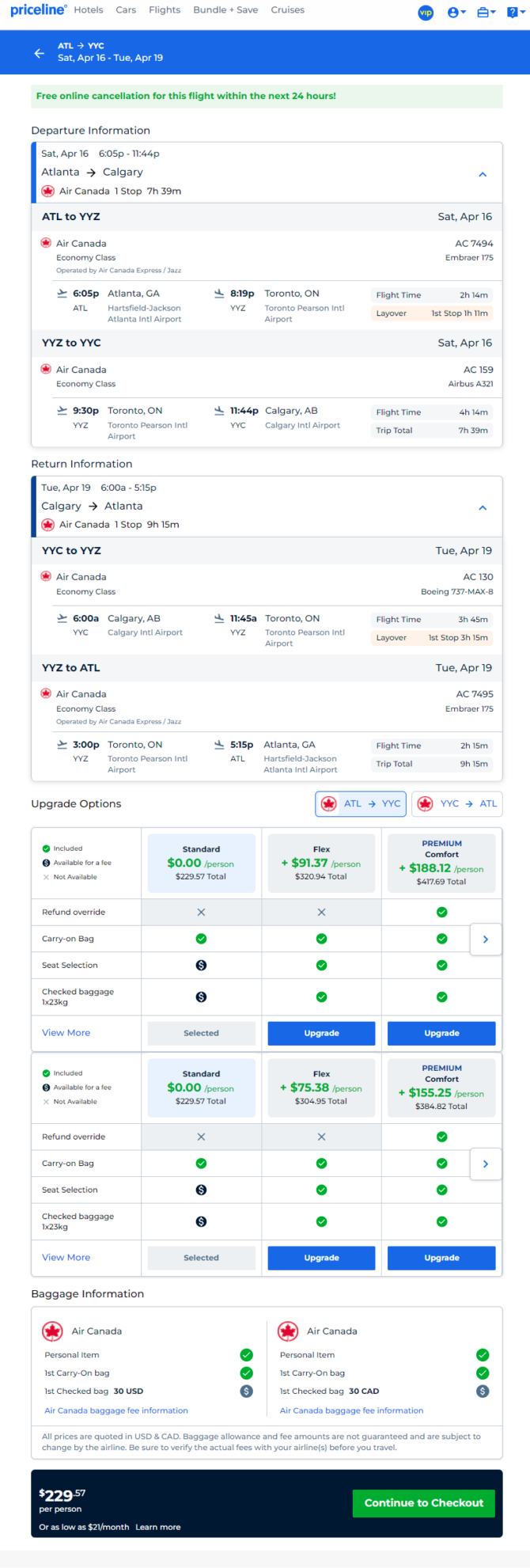Click the 9:30p Toronto takeoff plane icon

[62, 411]
